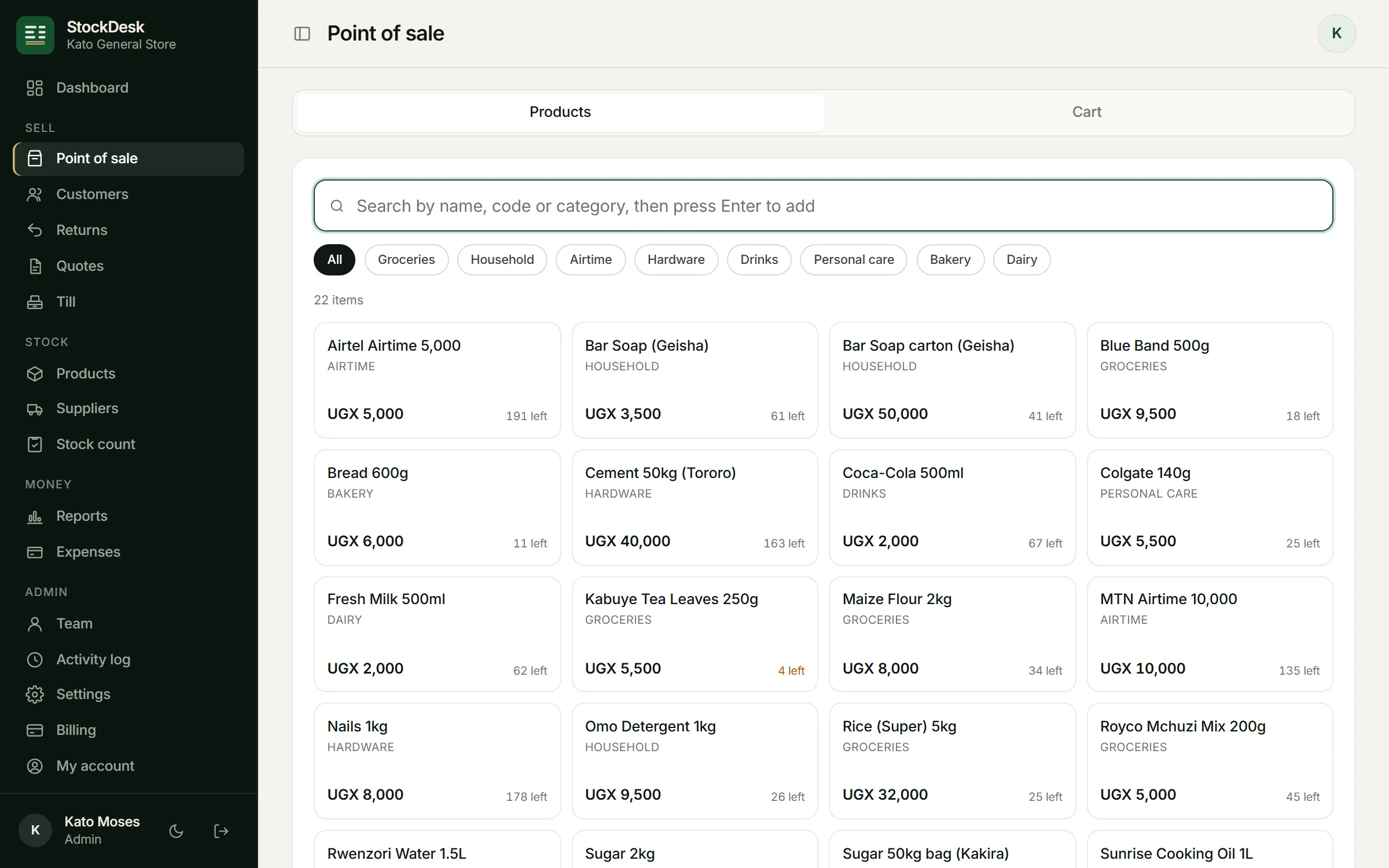Open Returns icon in sidebar
1389x868 pixels.
point(35,230)
